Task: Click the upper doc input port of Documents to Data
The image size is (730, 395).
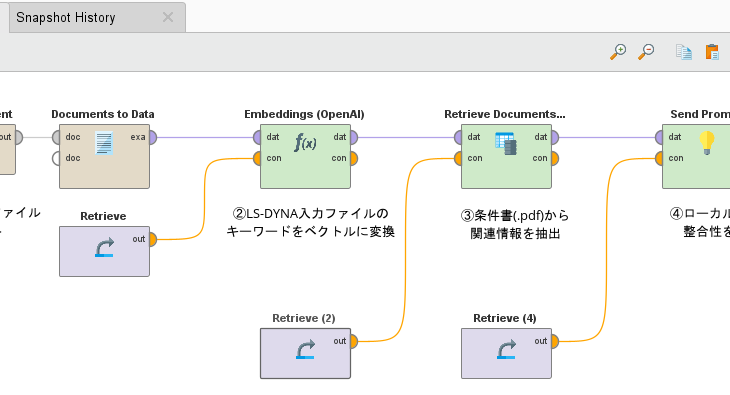Action: click(x=56, y=137)
